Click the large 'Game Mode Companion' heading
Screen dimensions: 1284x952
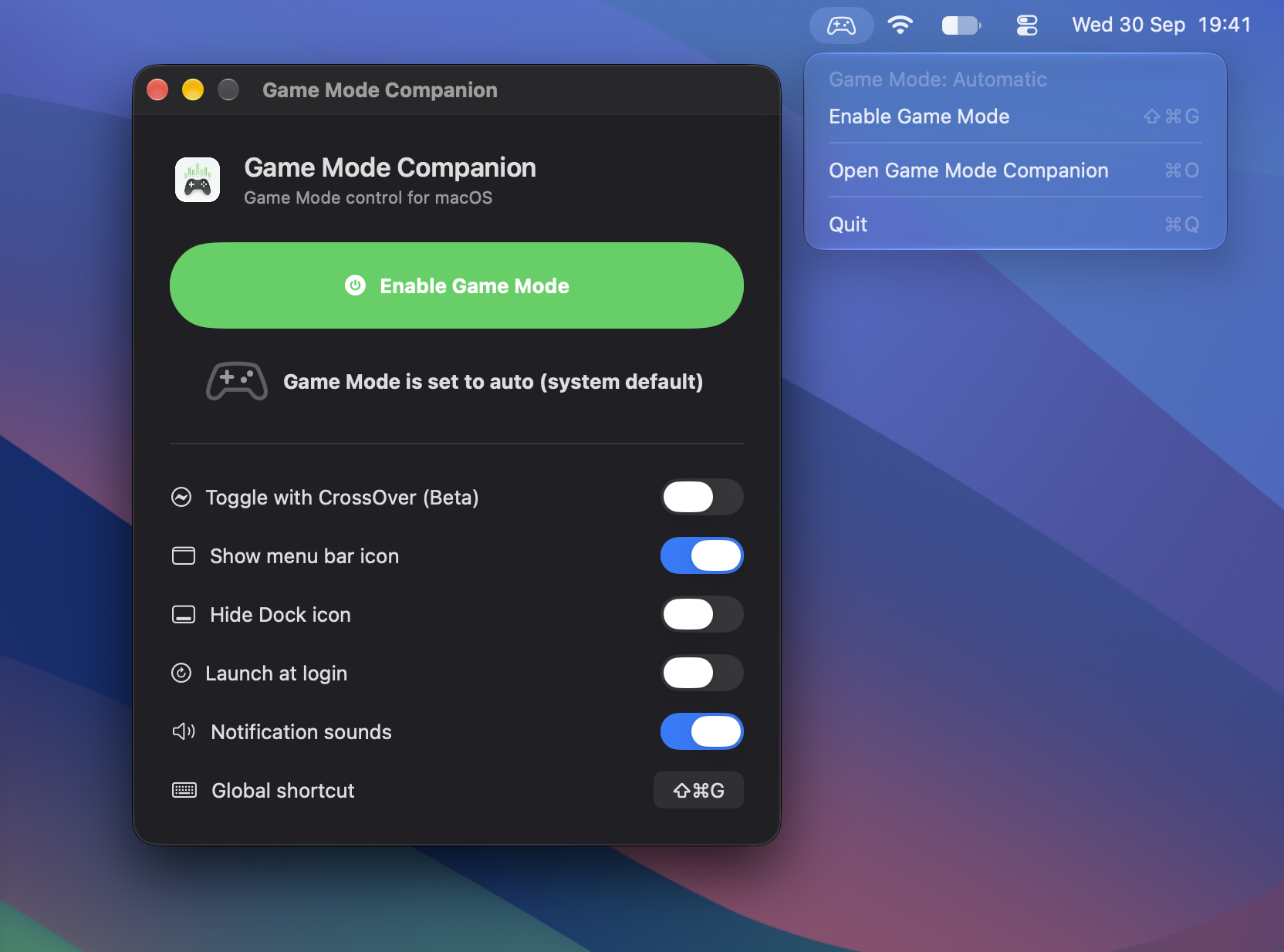[390, 167]
